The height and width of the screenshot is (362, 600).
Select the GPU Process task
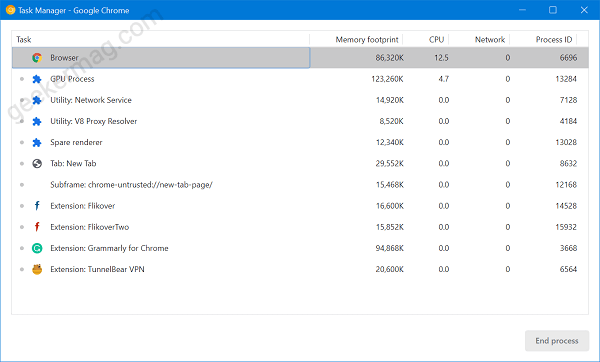point(300,79)
